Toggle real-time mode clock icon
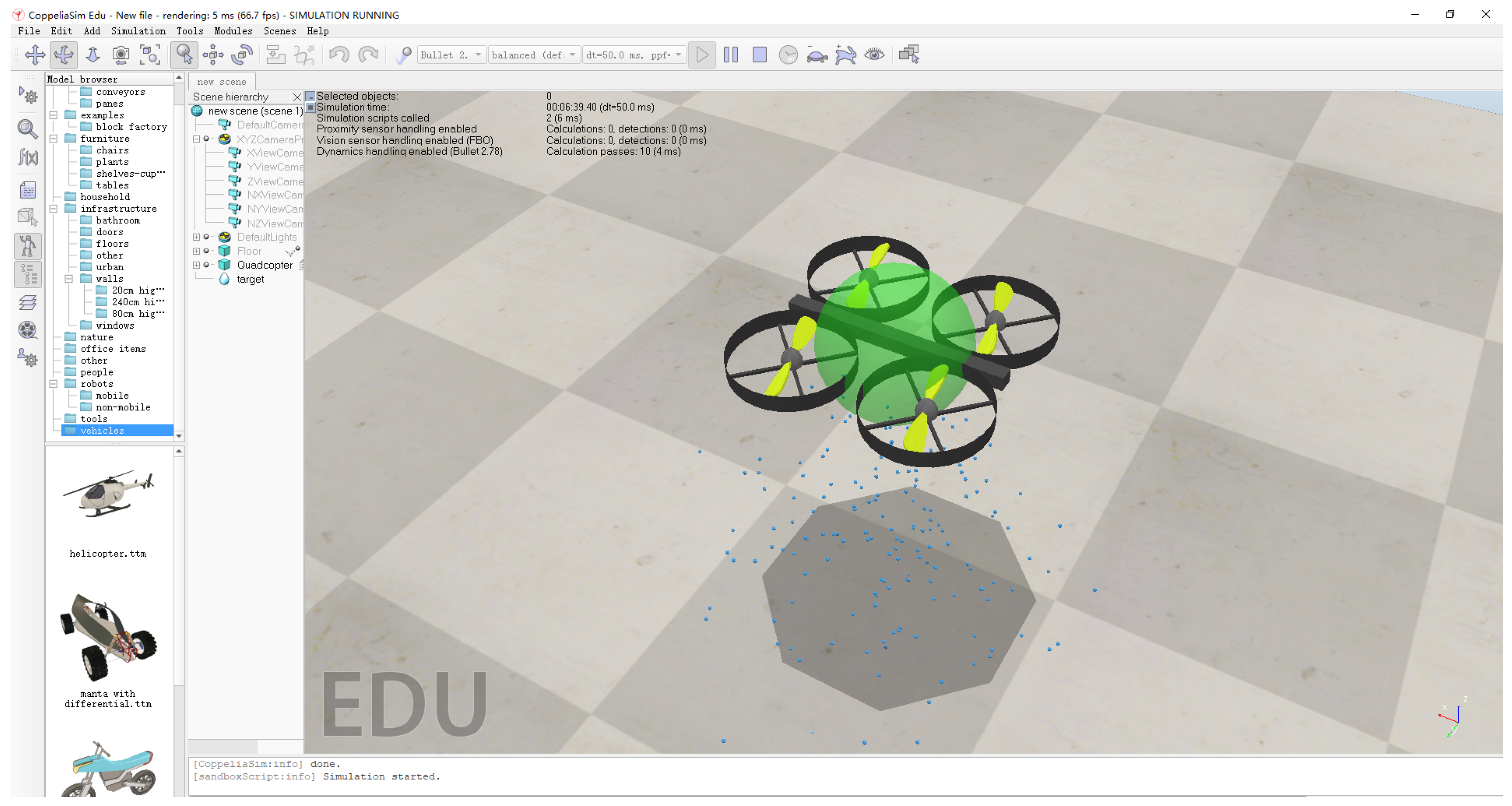Screen dimensions: 1512x806 tap(788, 55)
